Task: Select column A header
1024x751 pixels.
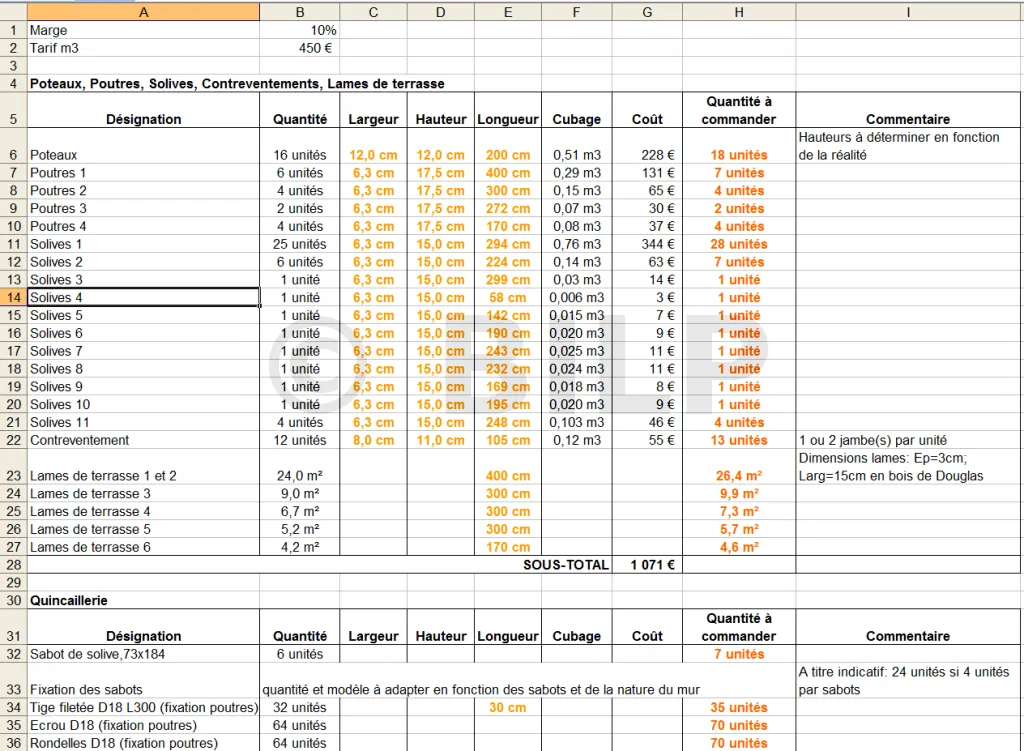Action: click(x=143, y=11)
